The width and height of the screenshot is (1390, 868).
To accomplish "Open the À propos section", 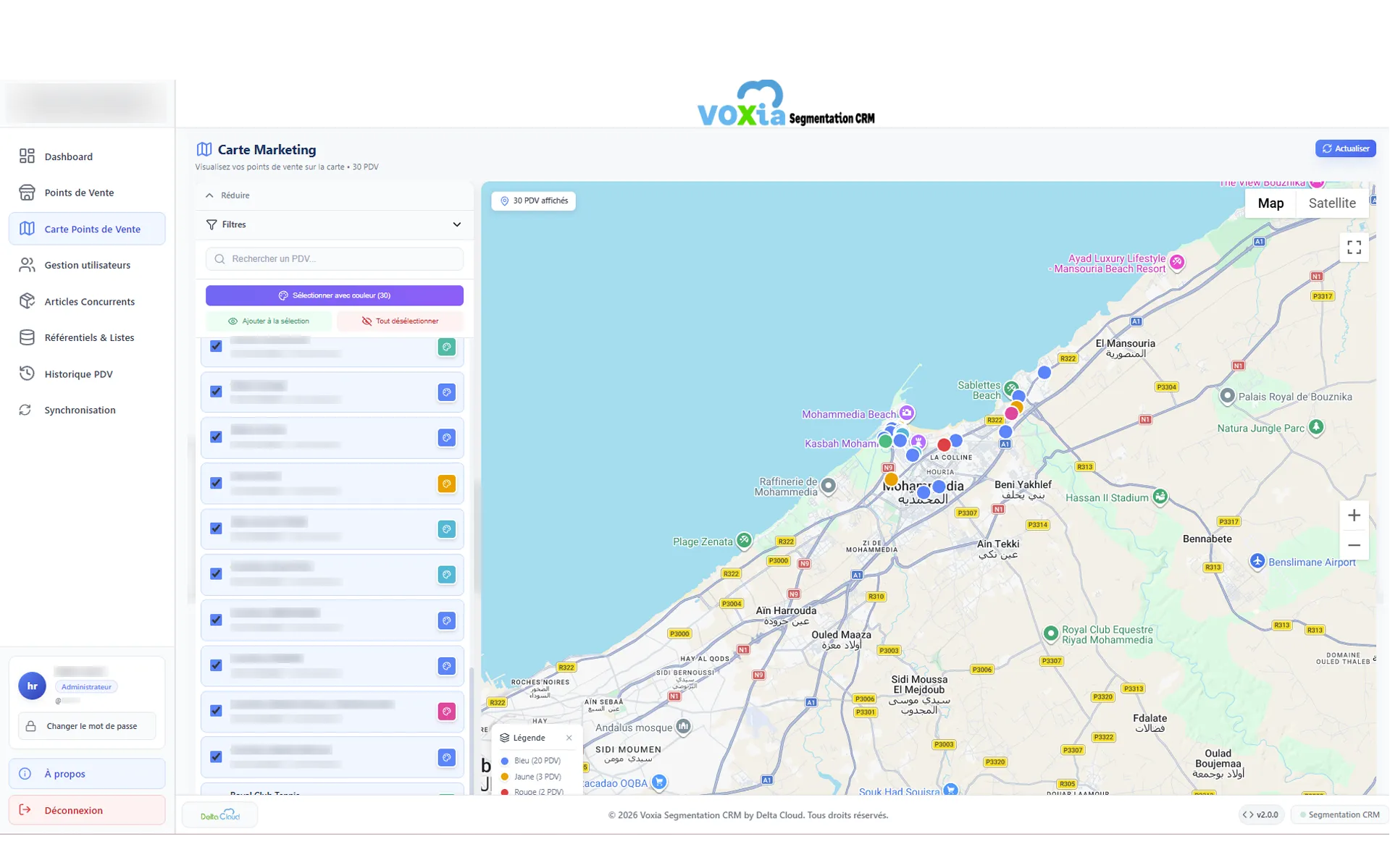I will [87, 773].
